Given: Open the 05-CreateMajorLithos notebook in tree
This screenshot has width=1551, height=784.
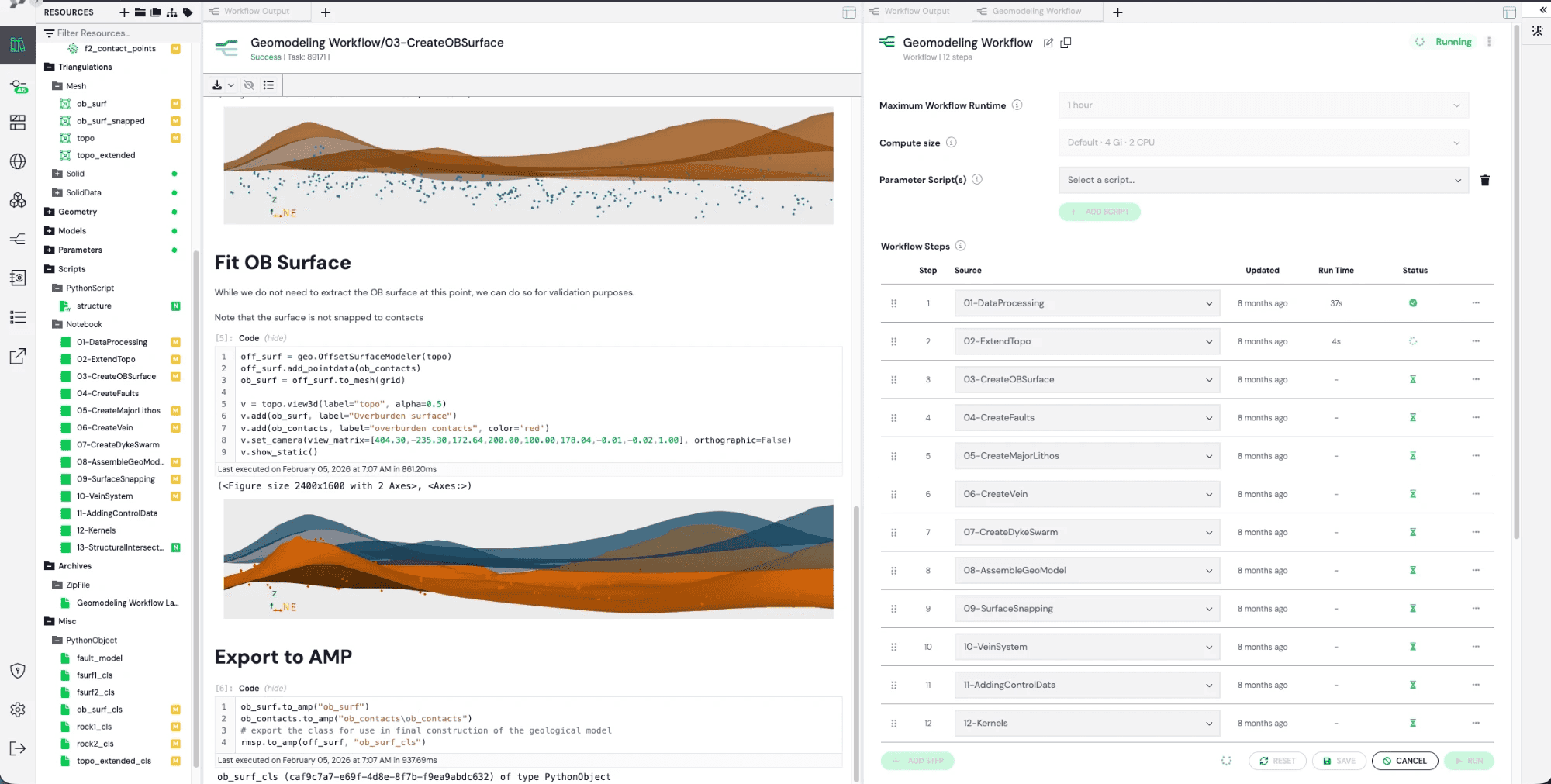Looking at the screenshot, I should (x=118, y=411).
